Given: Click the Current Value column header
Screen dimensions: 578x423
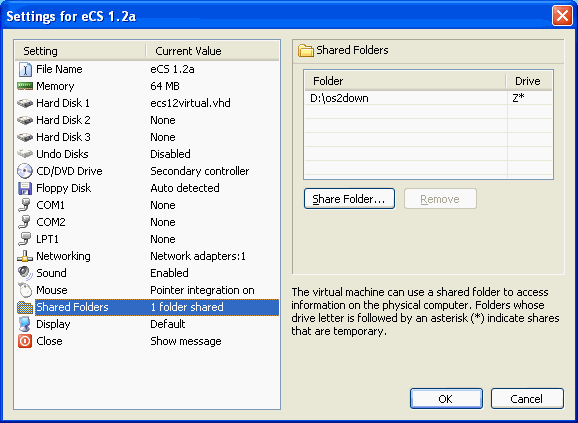Looking at the screenshot, I should 213,51.
